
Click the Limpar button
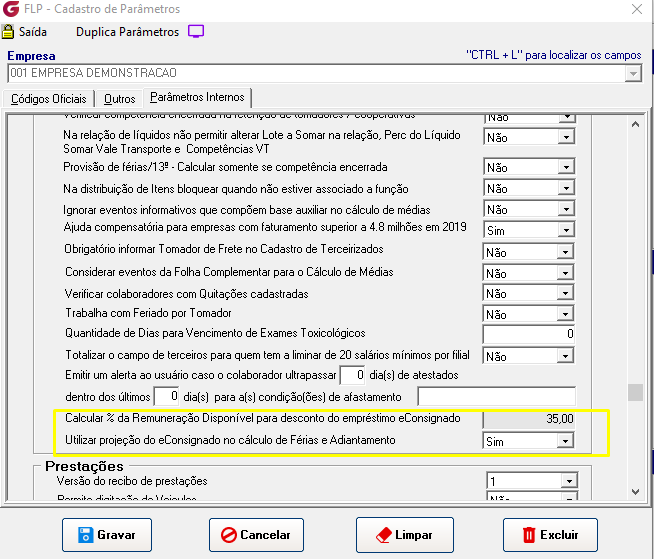(x=405, y=535)
